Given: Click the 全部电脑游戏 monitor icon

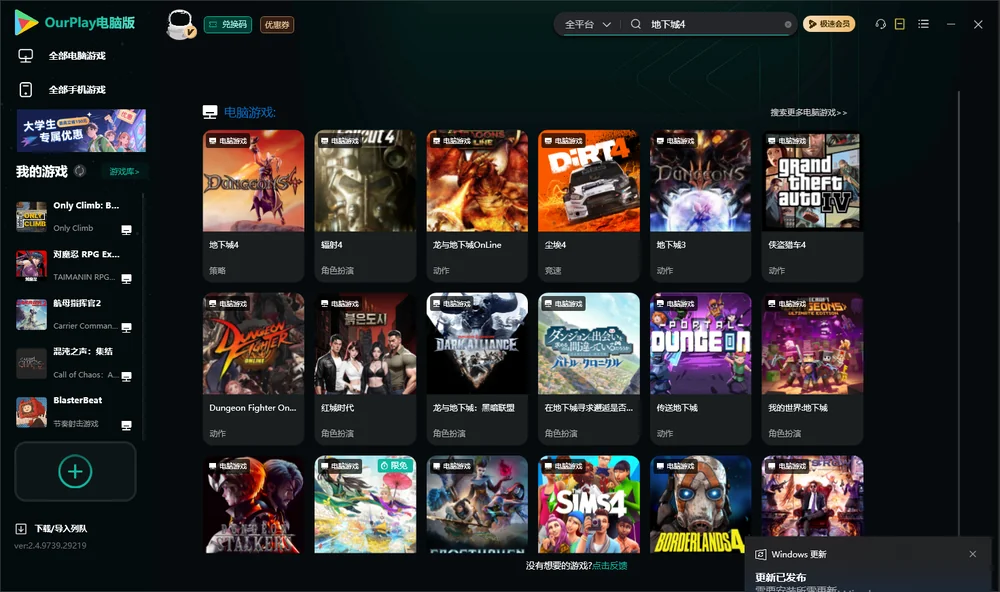Looking at the screenshot, I should (x=26, y=56).
